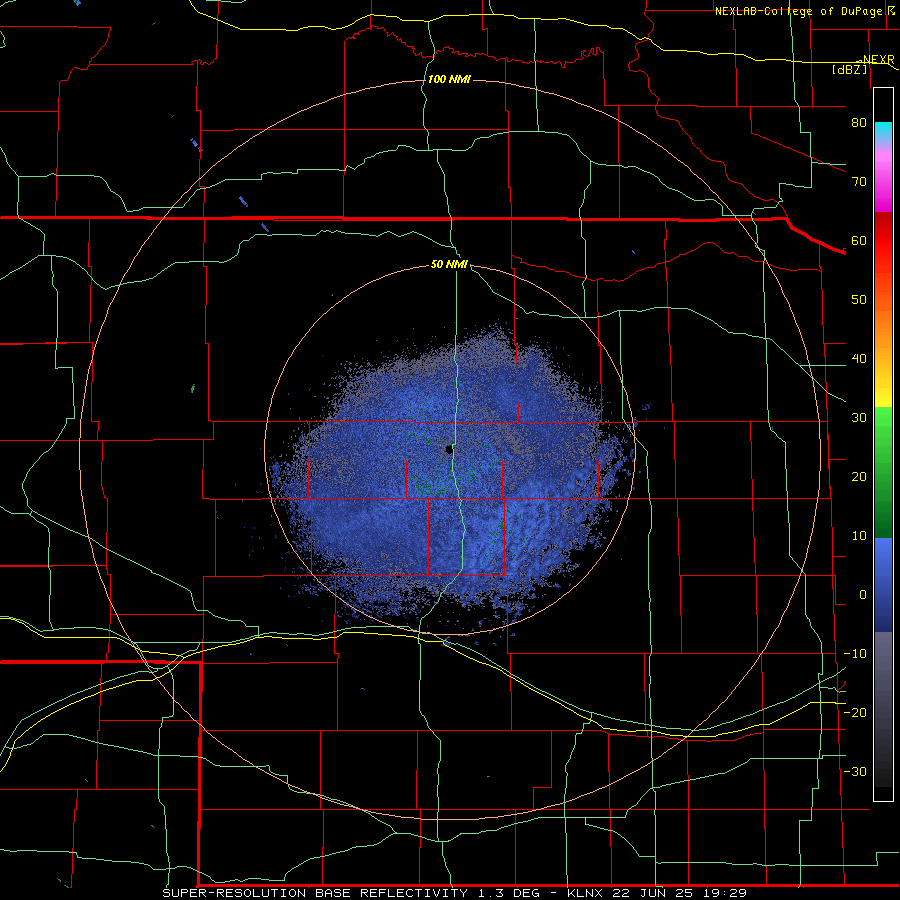Click the KLNX station identifier in caption
This screenshot has height=900, width=900.
coord(587,893)
